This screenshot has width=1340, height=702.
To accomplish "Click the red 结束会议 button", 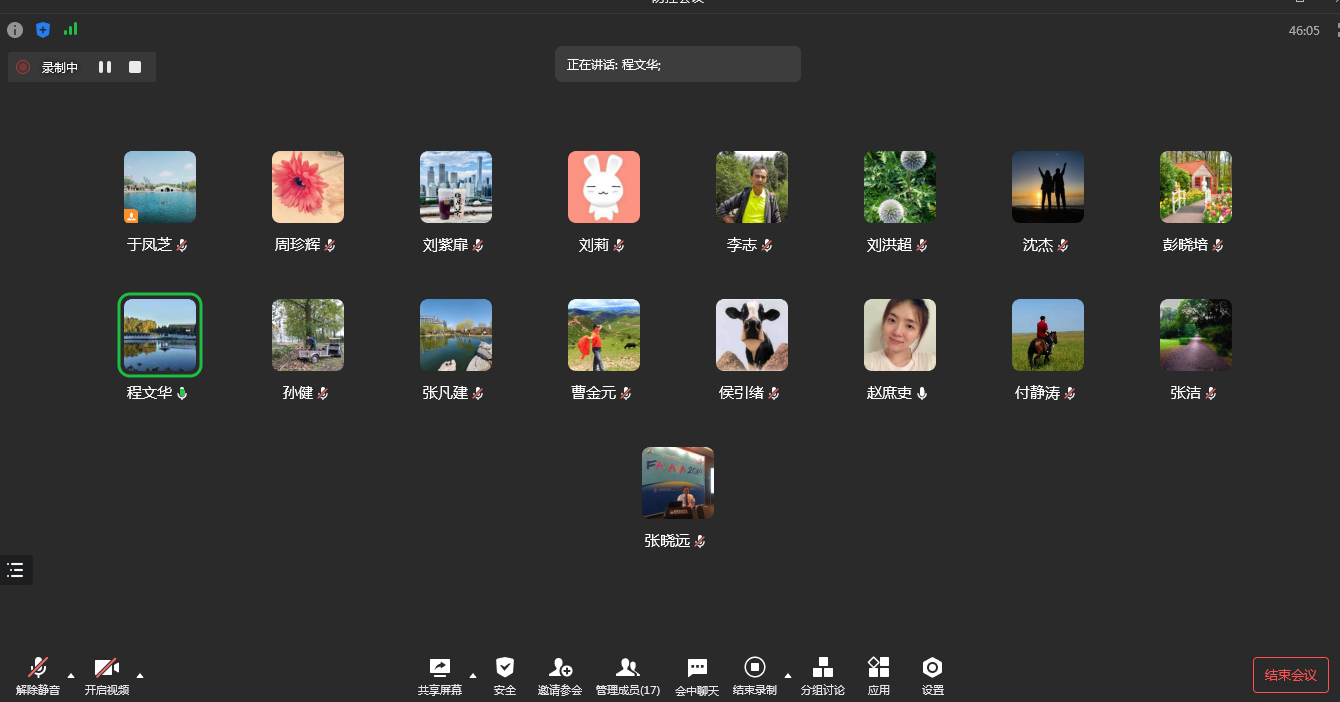I will pyautogui.click(x=1290, y=675).
